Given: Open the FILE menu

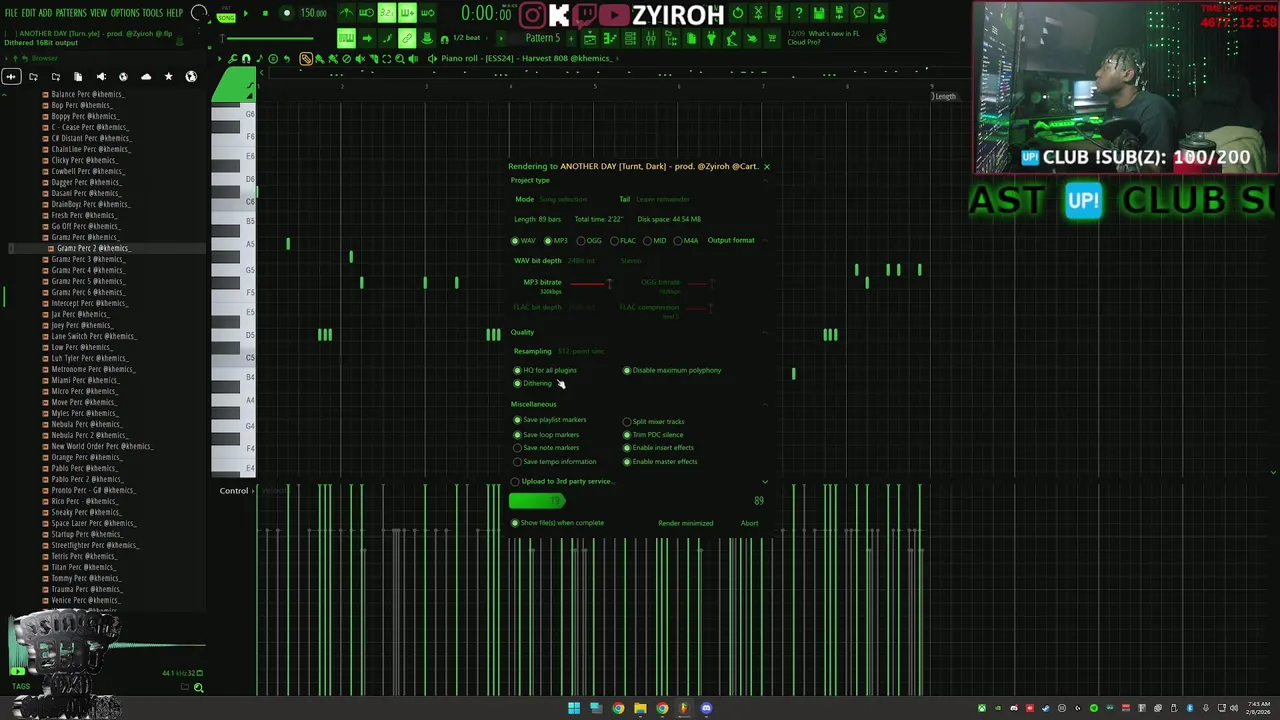Looking at the screenshot, I should [11, 13].
